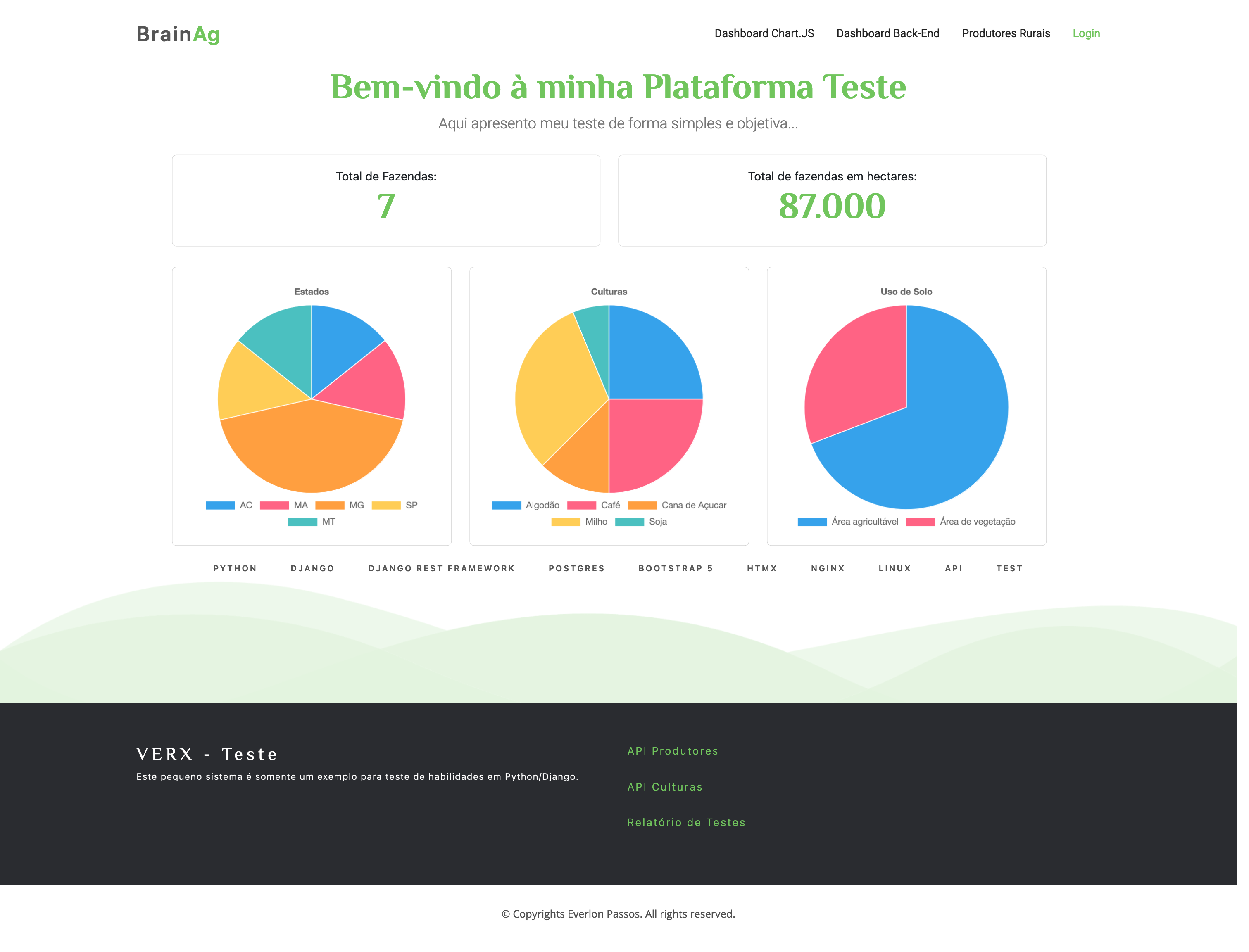Toggle Área agricultável legend swatch
The height and width of the screenshot is (952, 1249).
[812, 522]
